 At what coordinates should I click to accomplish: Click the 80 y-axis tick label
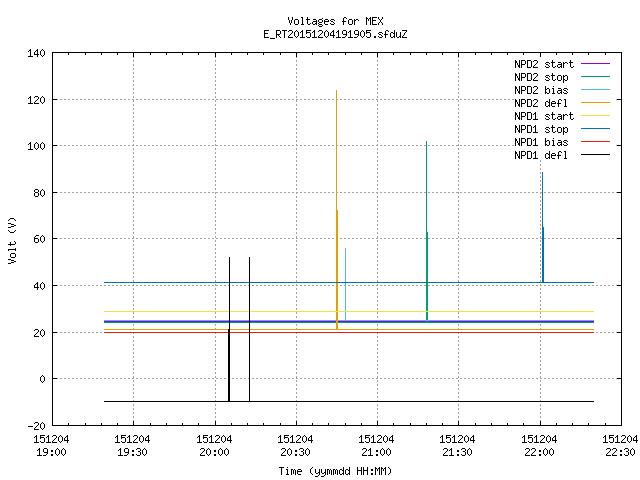(39, 193)
